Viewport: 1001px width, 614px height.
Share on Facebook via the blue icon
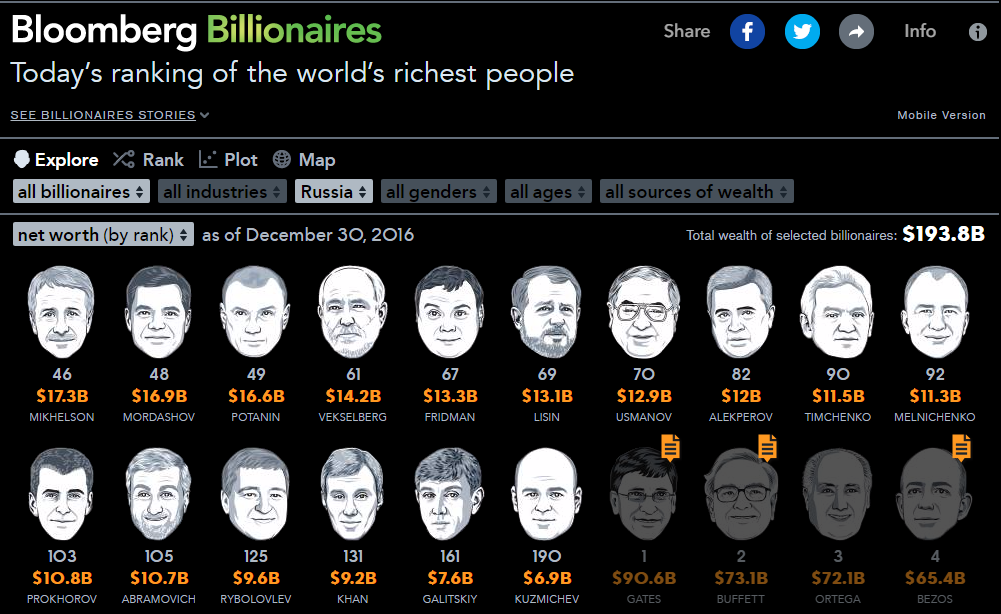click(747, 31)
